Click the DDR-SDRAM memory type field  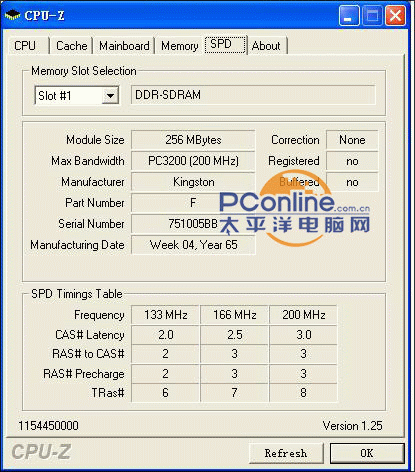click(253, 95)
